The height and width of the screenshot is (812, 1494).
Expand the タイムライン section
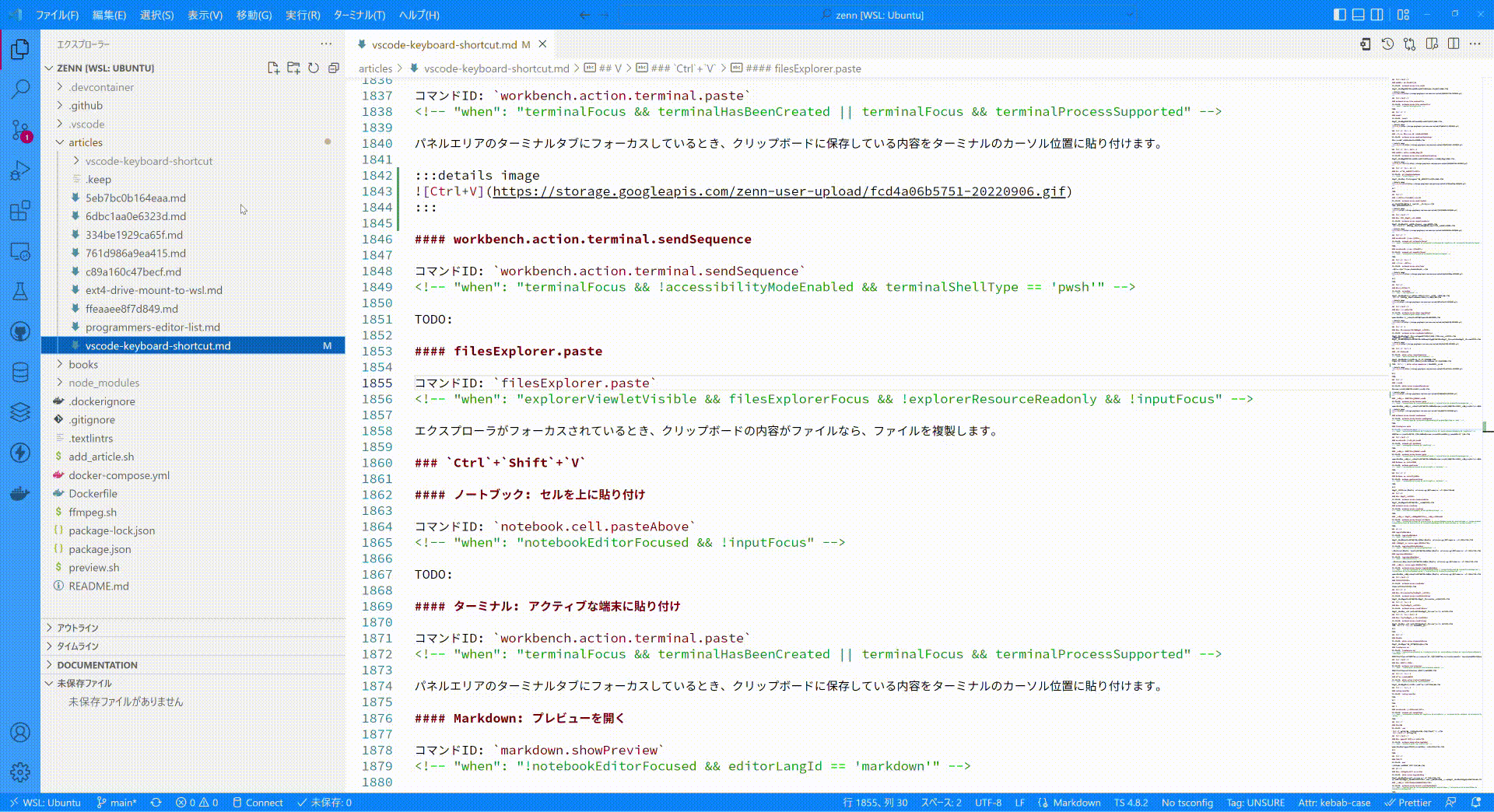point(193,646)
